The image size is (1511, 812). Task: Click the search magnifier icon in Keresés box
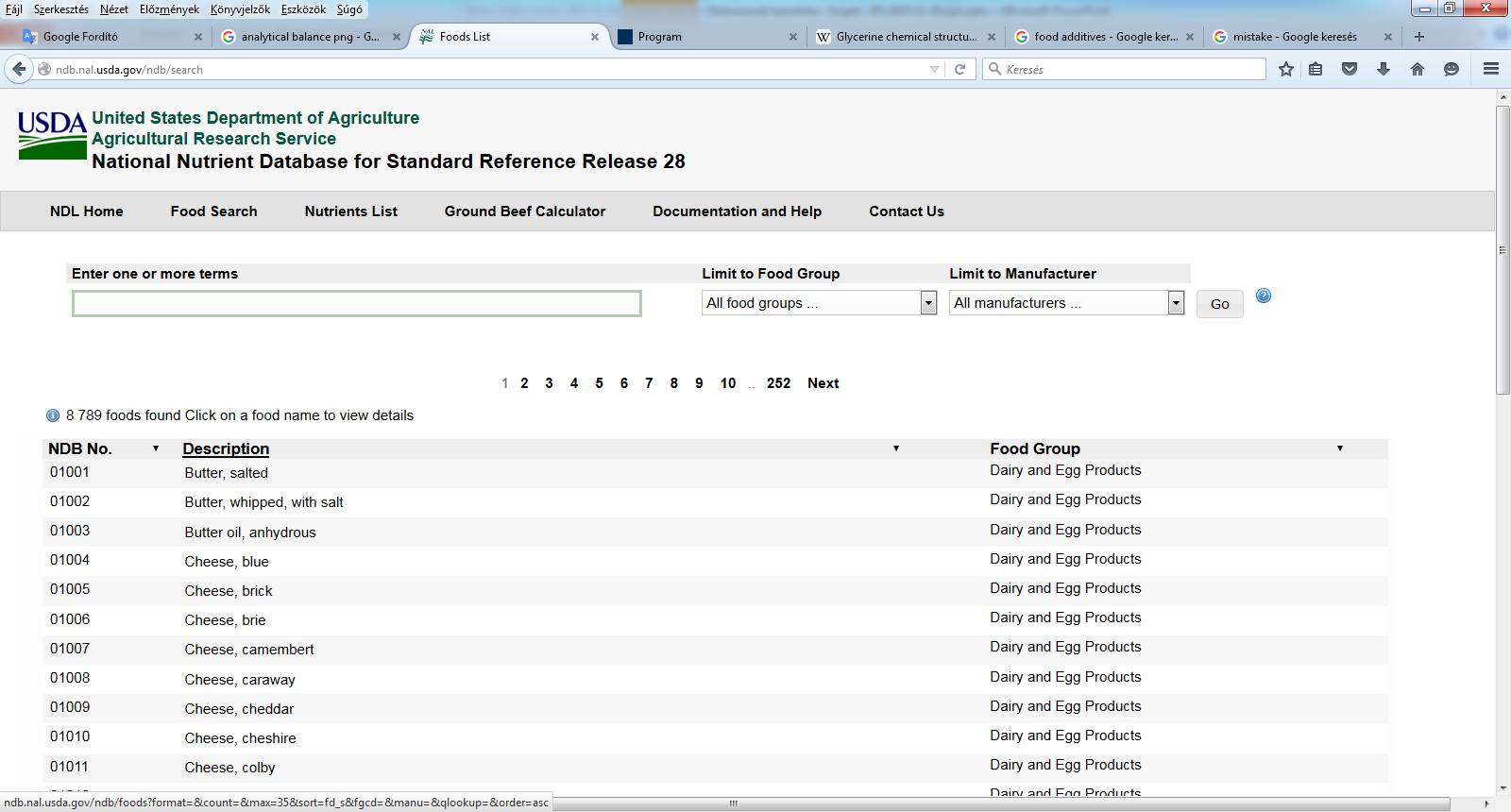coord(994,69)
